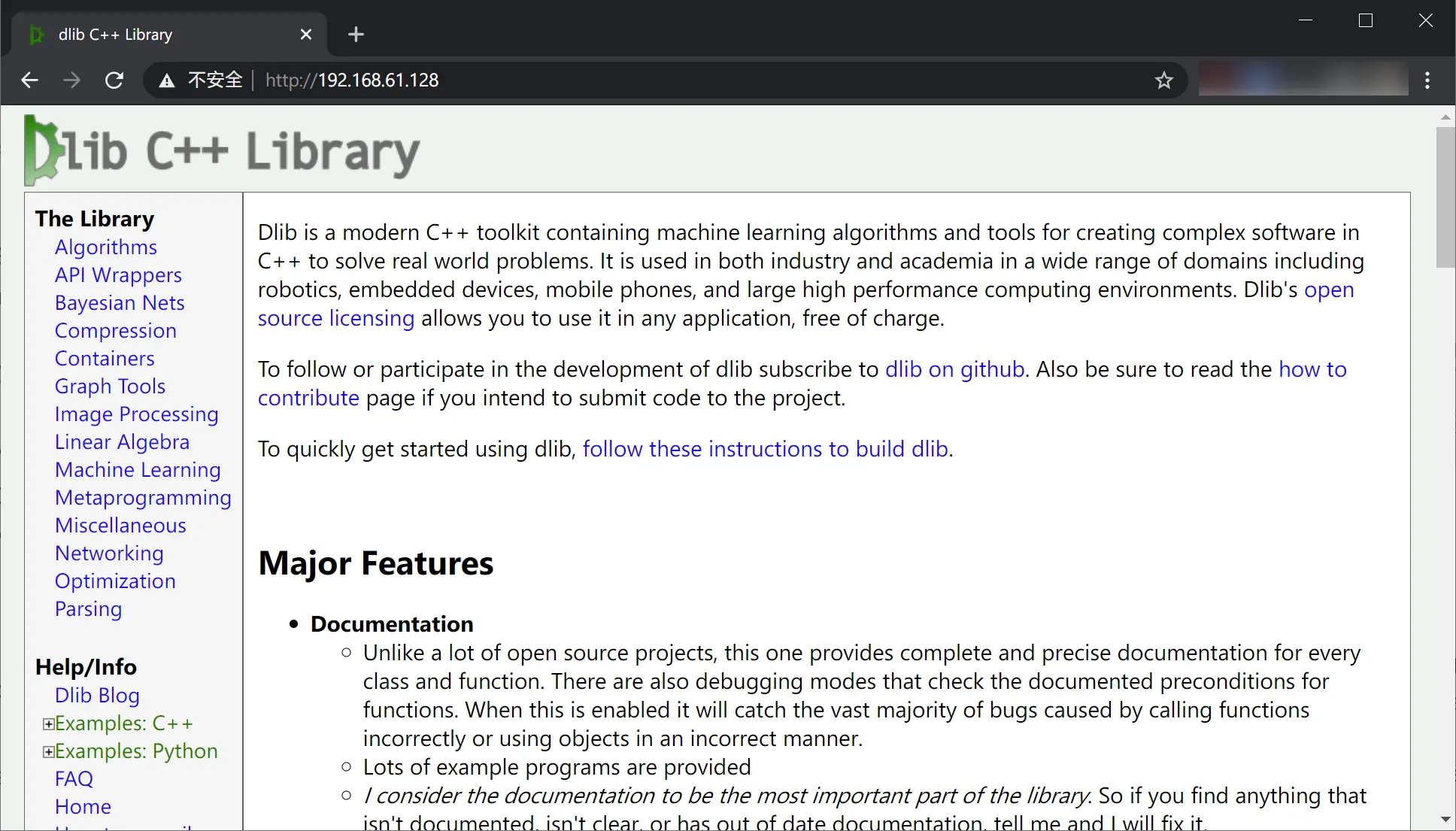The width and height of the screenshot is (1456, 831).
Task: Click the dlib favicon on the tab
Action: [37, 34]
